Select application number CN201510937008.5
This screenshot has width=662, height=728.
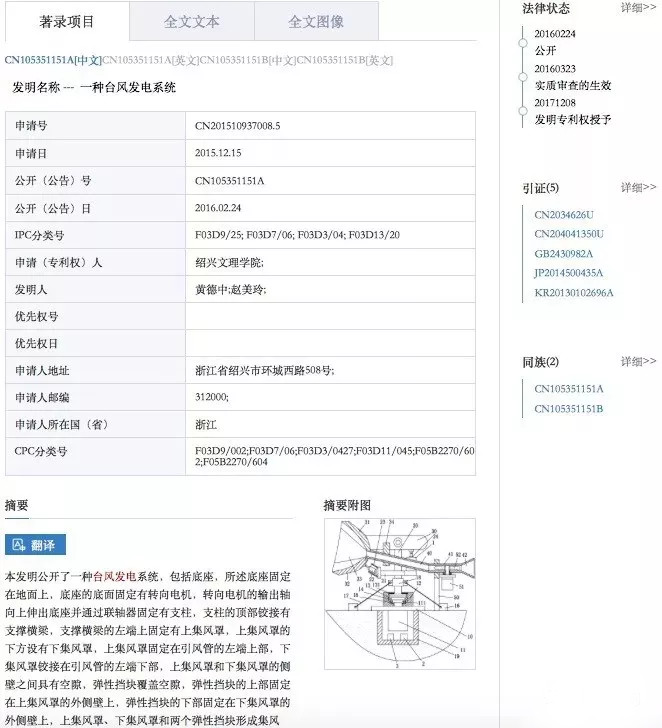click(238, 126)
